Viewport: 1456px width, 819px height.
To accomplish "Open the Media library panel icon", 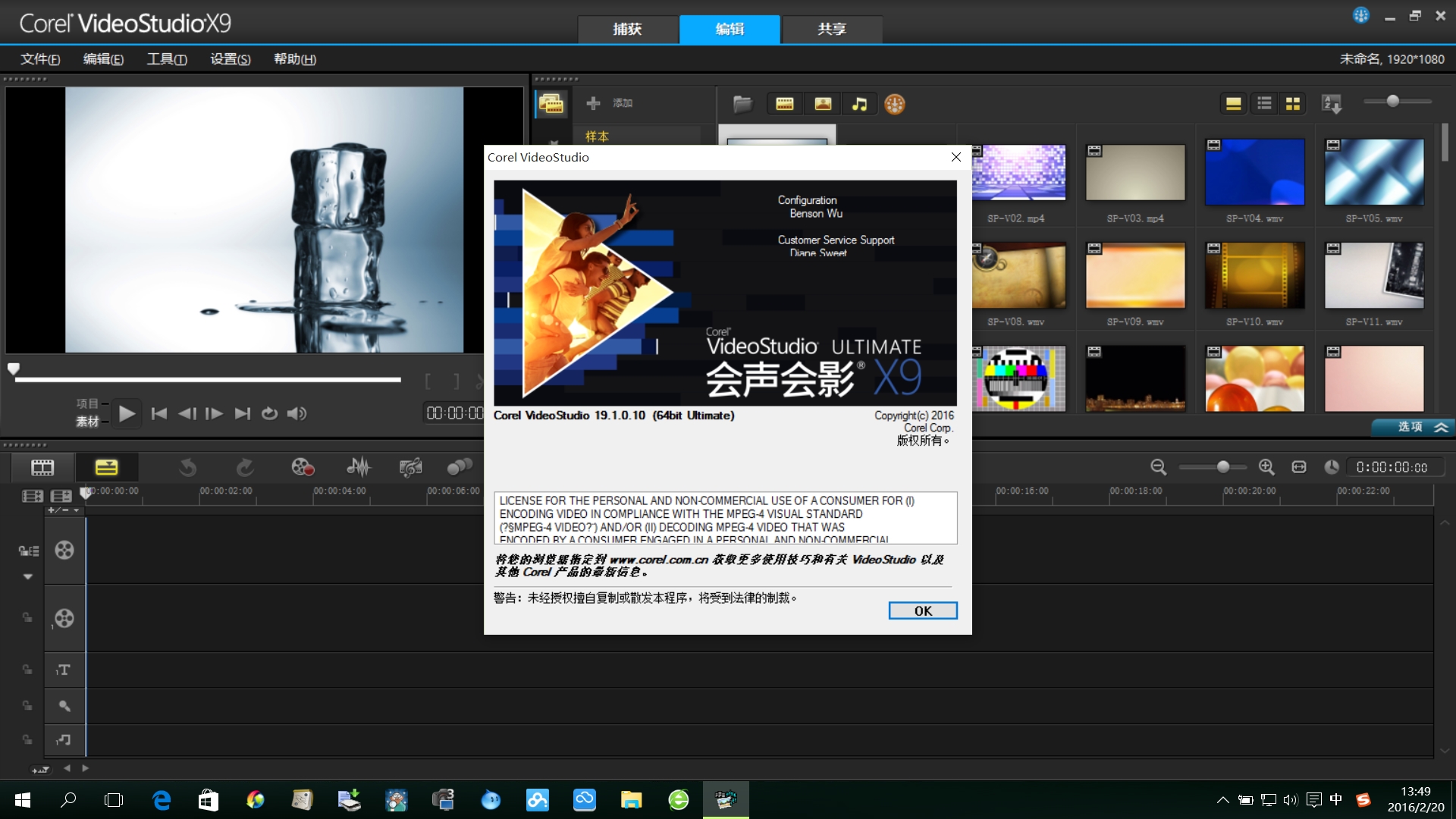I will pos(551,104).
